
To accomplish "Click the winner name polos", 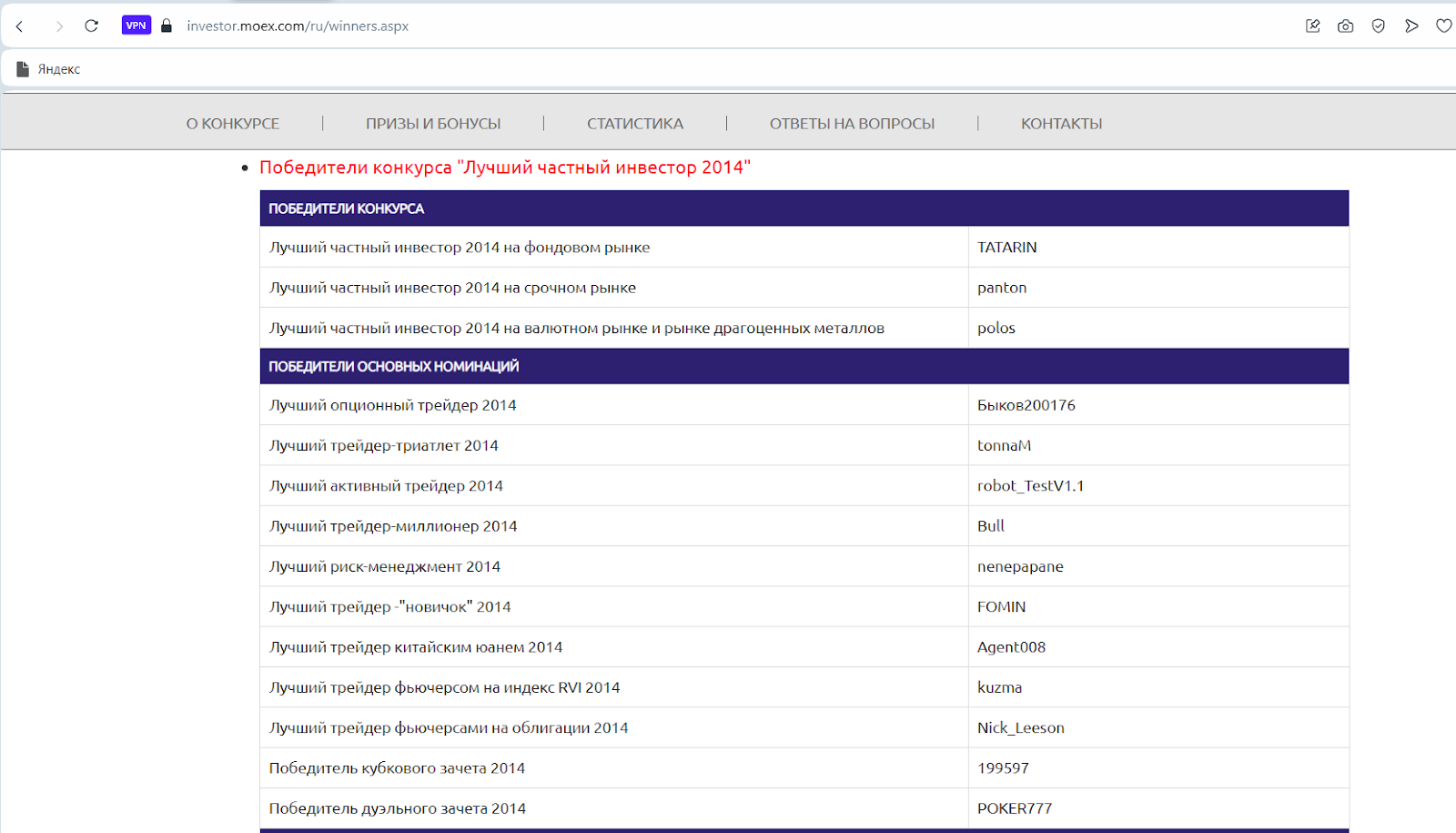I will pyautogui.click(x=996, y=328).
